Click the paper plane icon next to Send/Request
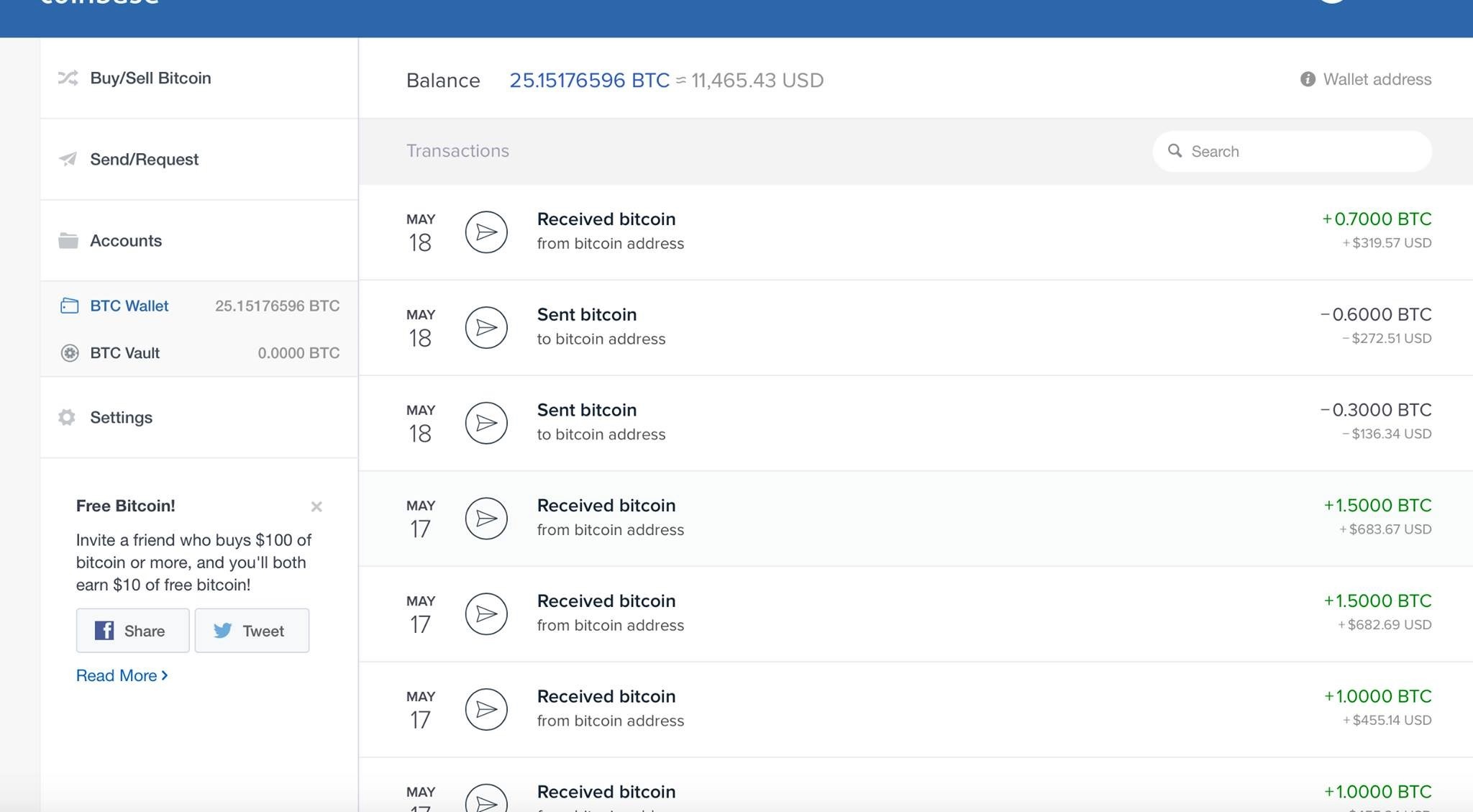1473x812 pixels. coord(68,159)
